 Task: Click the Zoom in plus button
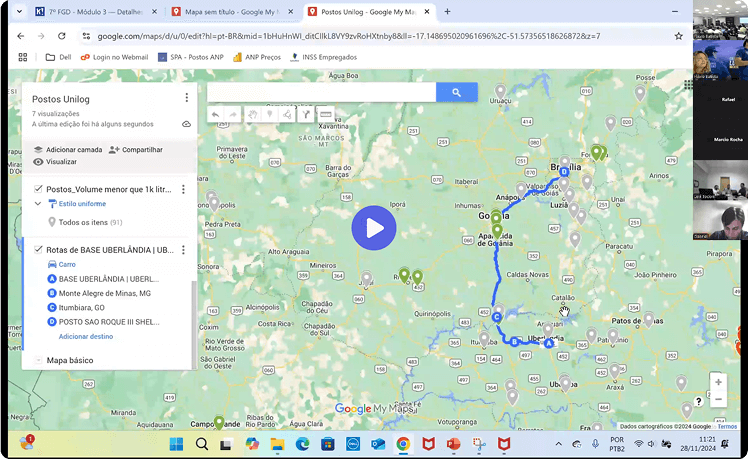[718, 382]
